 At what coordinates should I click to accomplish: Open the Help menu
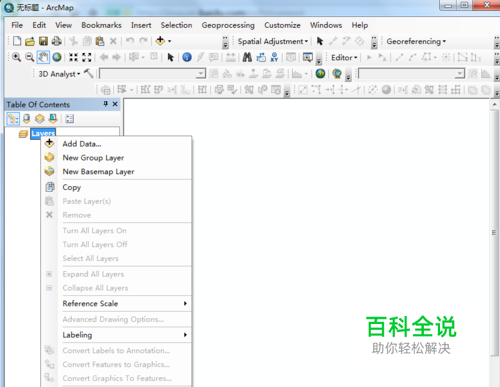point(360,25)
